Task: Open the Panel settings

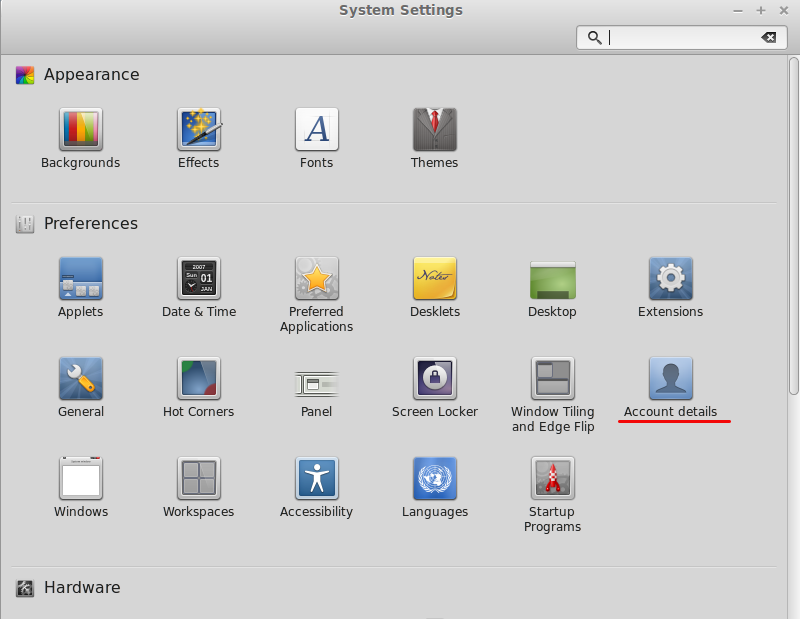Action: click(x=316, y=379)
